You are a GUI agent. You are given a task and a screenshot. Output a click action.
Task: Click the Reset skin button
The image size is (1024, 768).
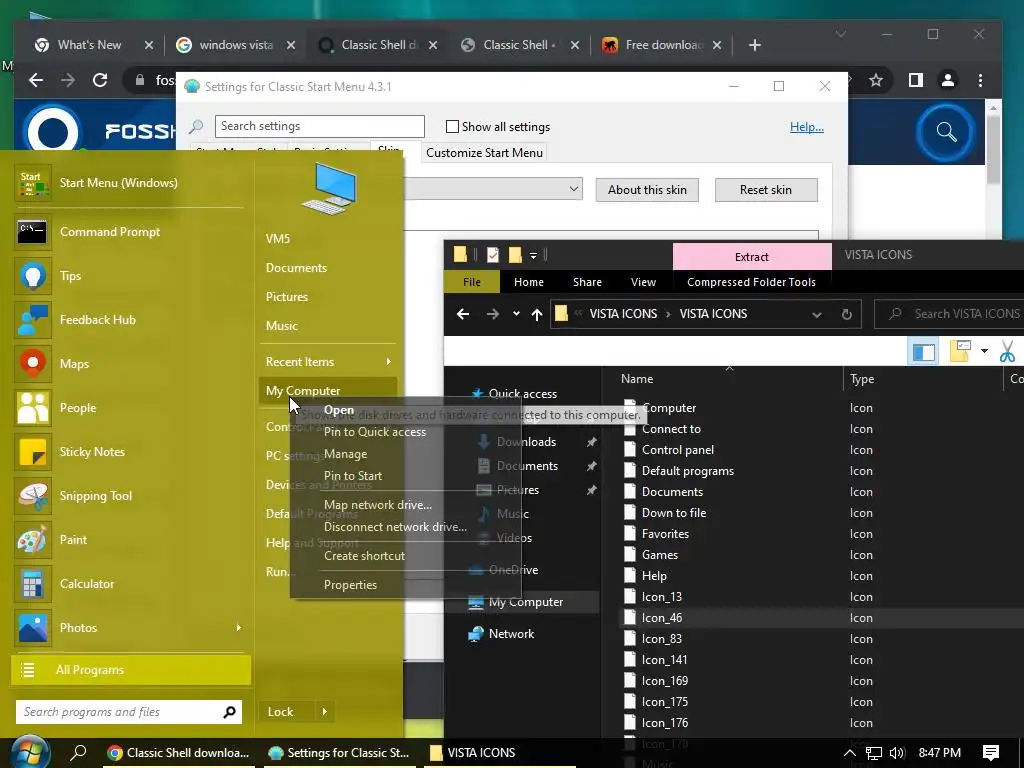point(766,190)
